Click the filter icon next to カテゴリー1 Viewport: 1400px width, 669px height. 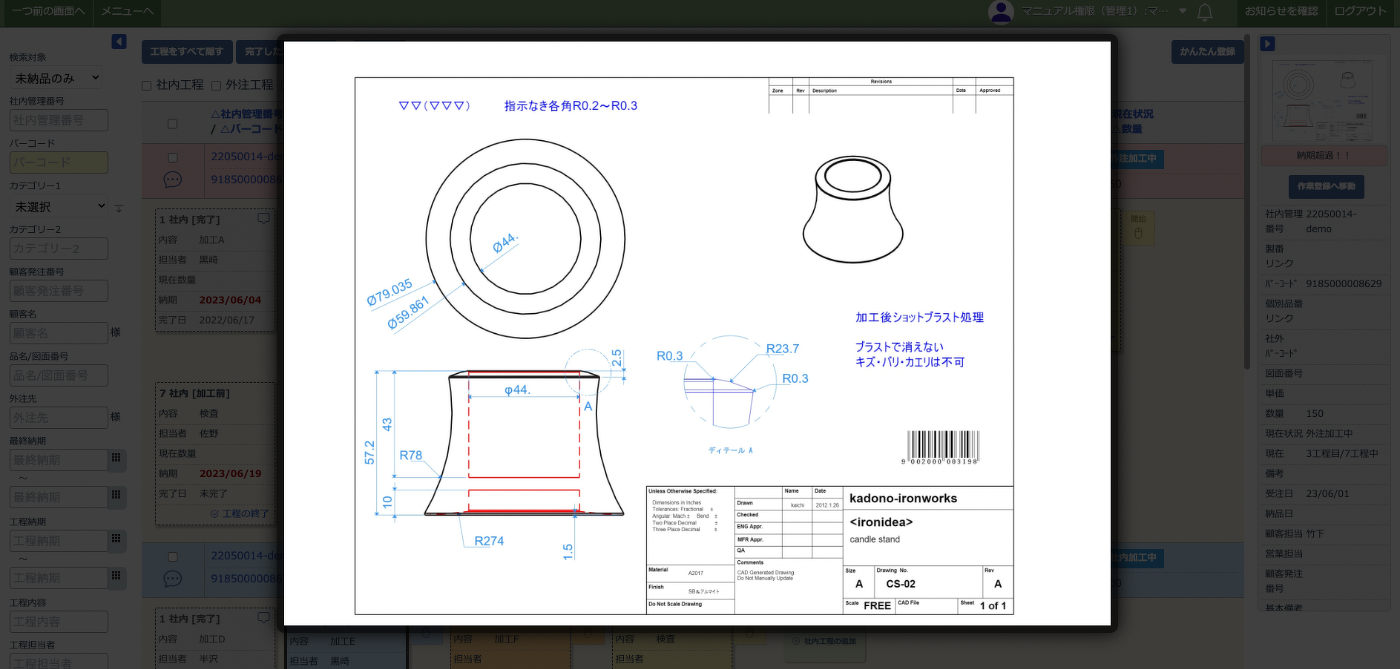118,207
